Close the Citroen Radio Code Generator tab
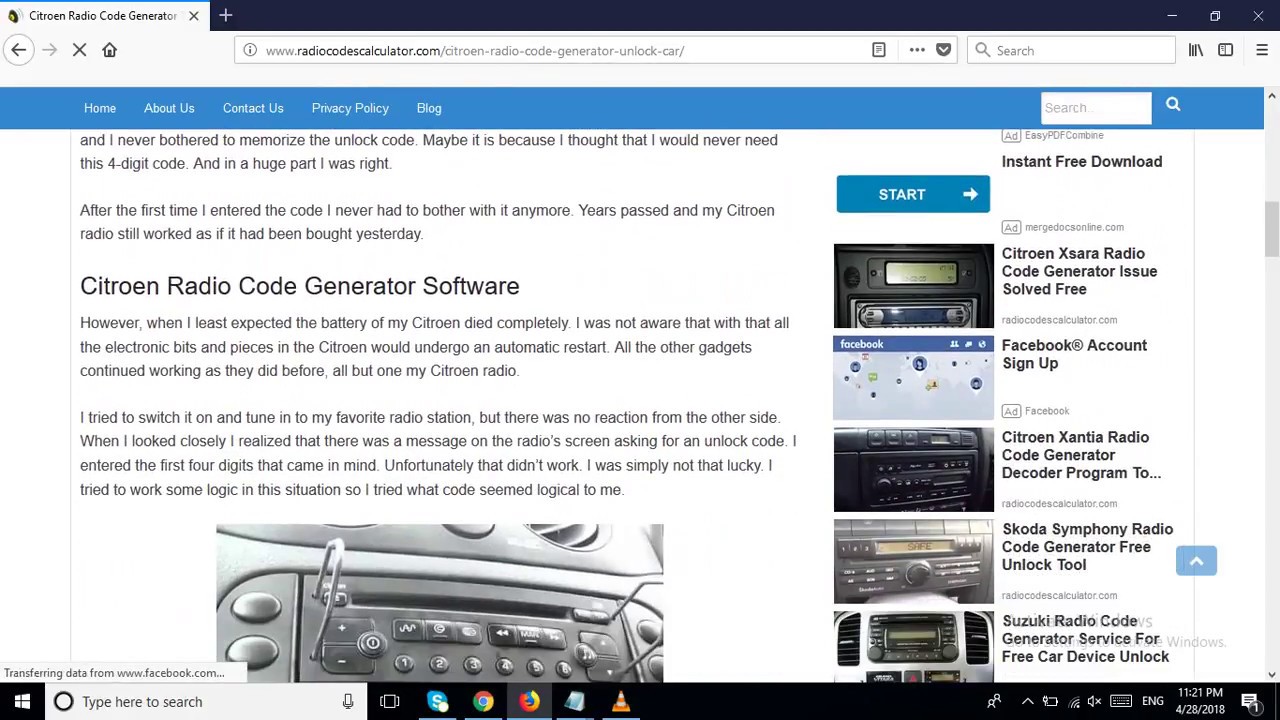The image size is (1280, 720). 194,15
